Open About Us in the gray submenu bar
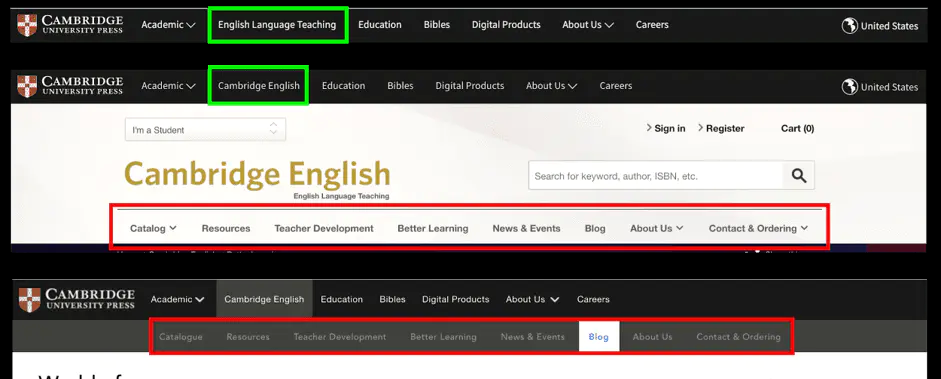This screenshot has height=379, width=941. [x=652, y=336]
